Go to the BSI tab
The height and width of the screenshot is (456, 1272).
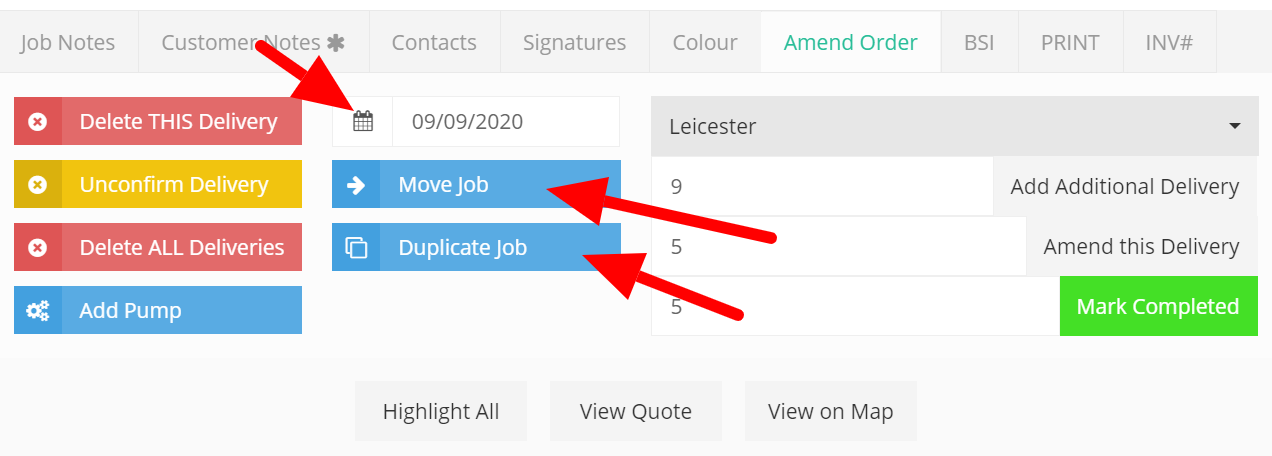tap(979, 42)
